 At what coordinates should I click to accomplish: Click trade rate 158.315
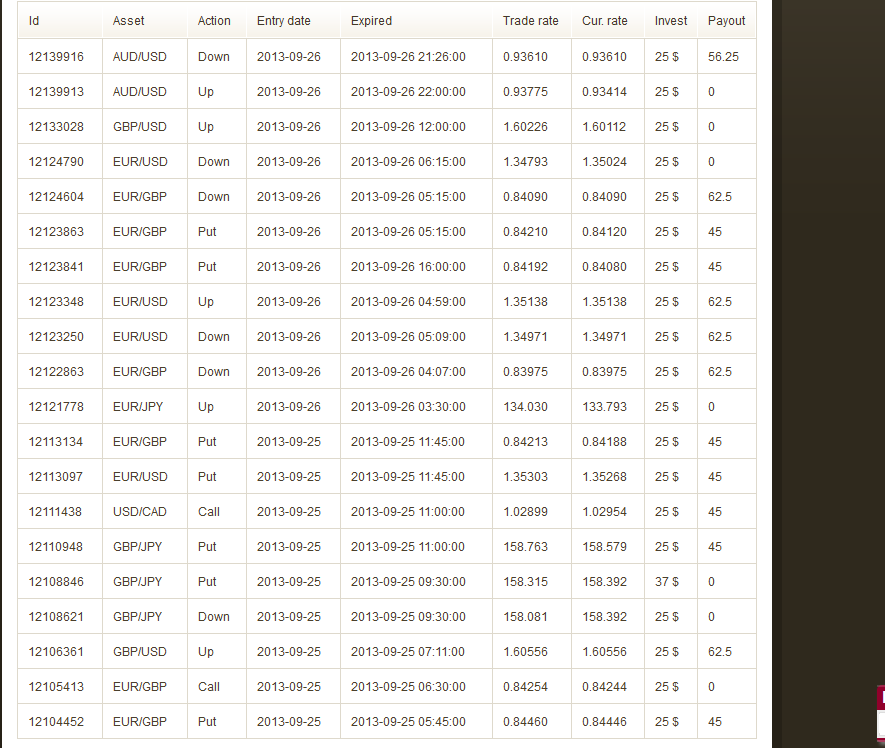525,581
